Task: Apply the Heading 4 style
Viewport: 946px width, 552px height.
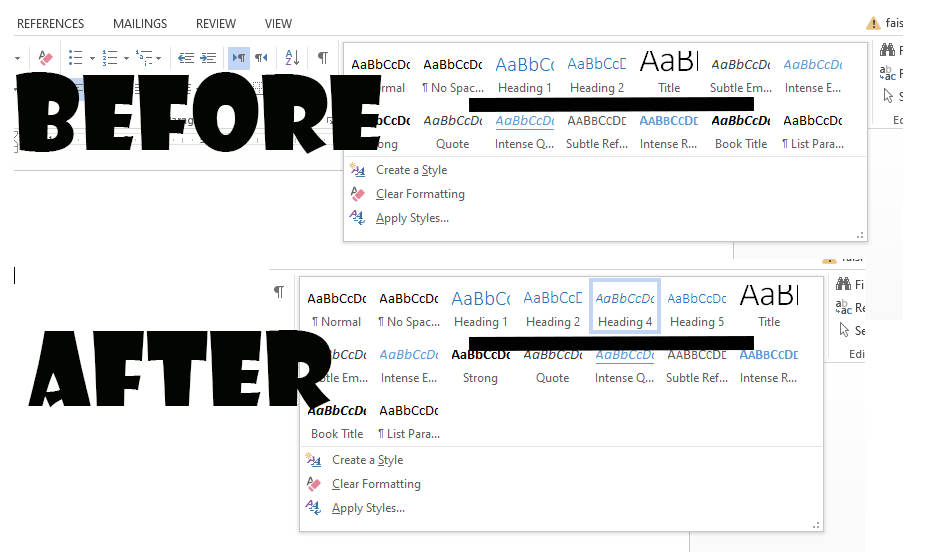Action: point(624,307)
